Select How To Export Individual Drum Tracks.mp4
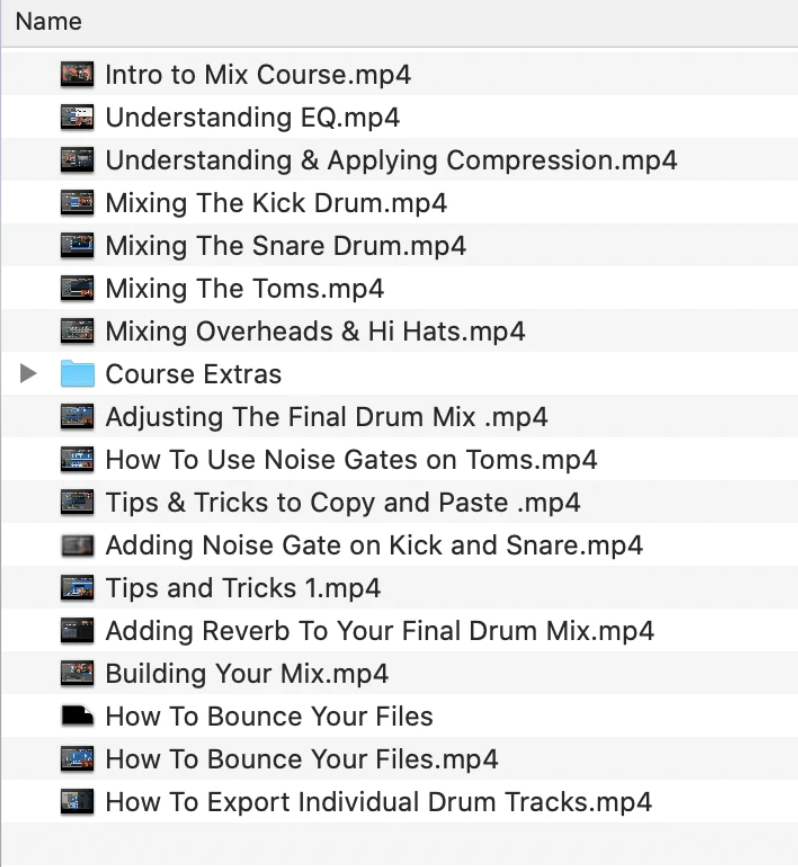The image size is (798, 867). (378, 802)
